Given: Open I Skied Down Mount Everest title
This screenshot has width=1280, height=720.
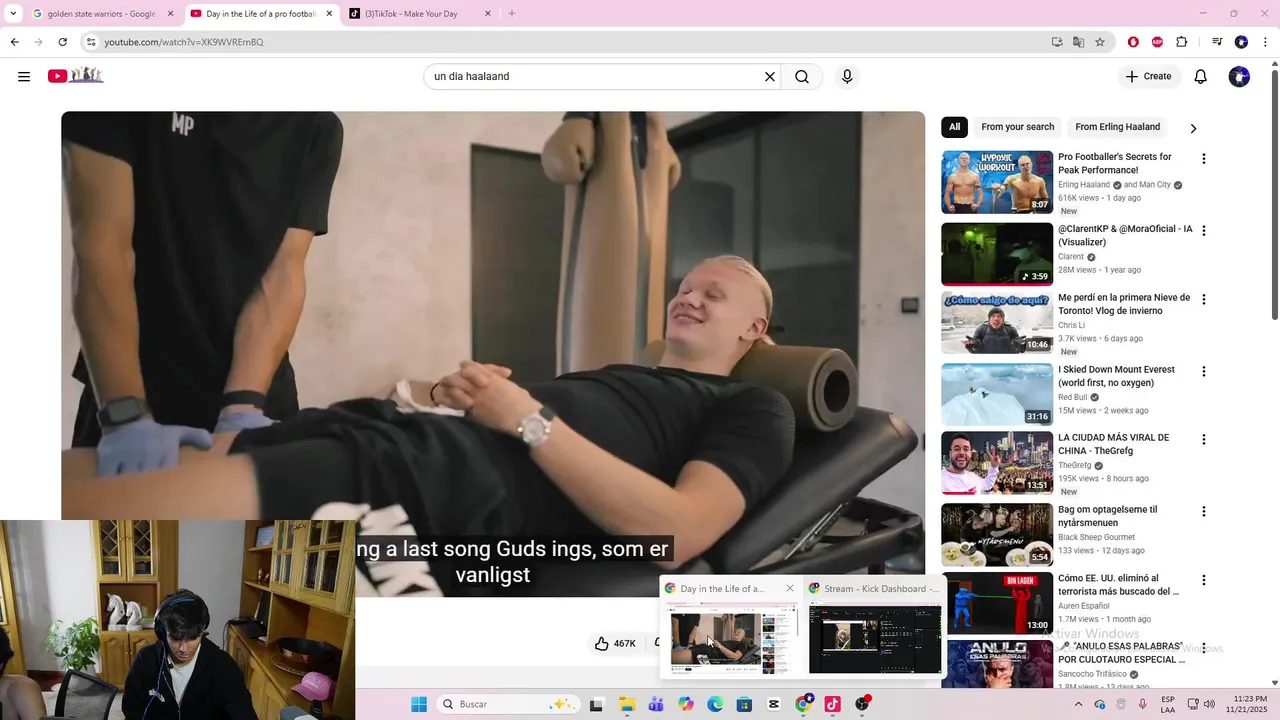Looking at the screenshot, I should (1116, 376).
